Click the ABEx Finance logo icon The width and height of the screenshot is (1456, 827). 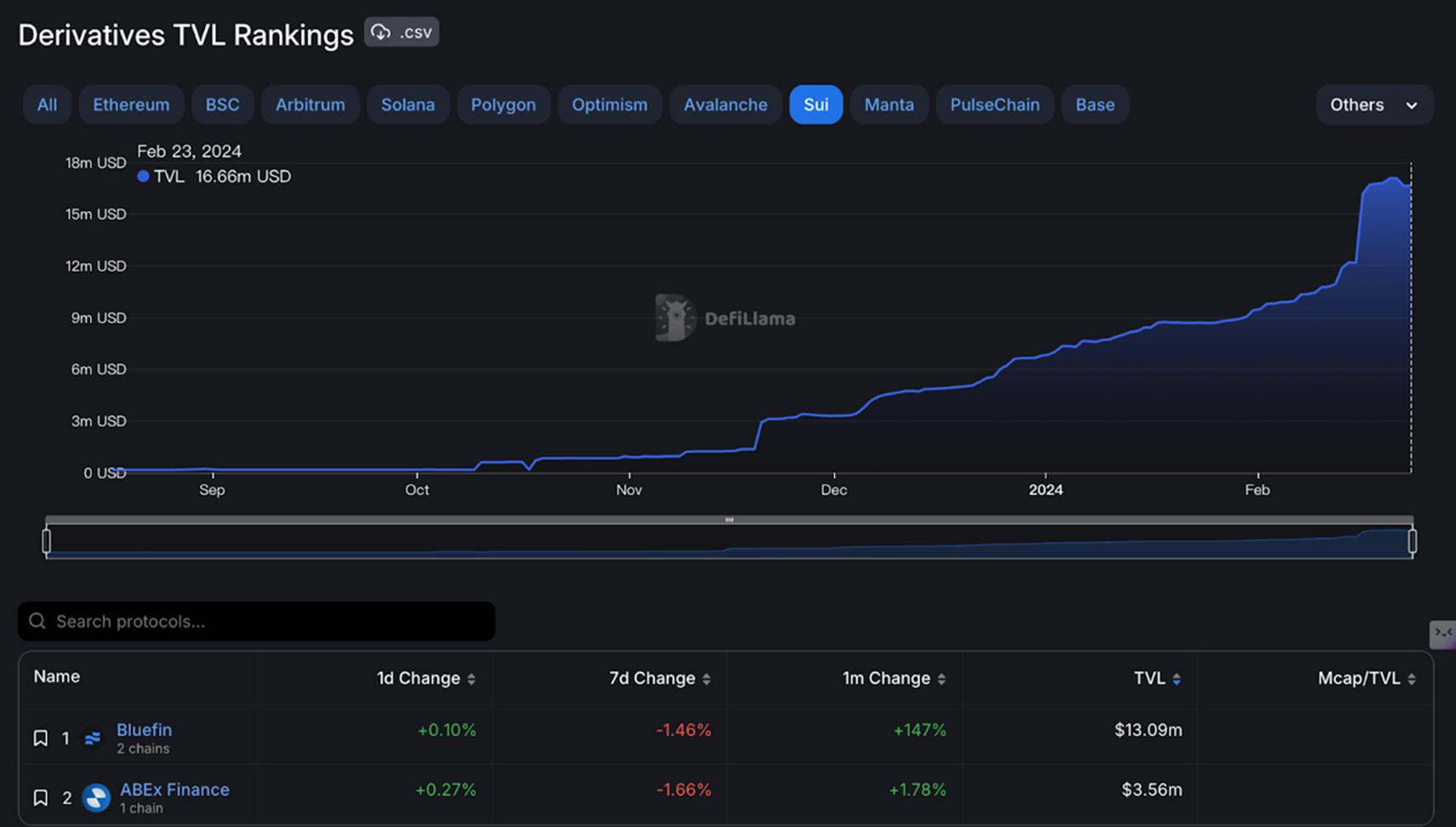tap(96, 798)
